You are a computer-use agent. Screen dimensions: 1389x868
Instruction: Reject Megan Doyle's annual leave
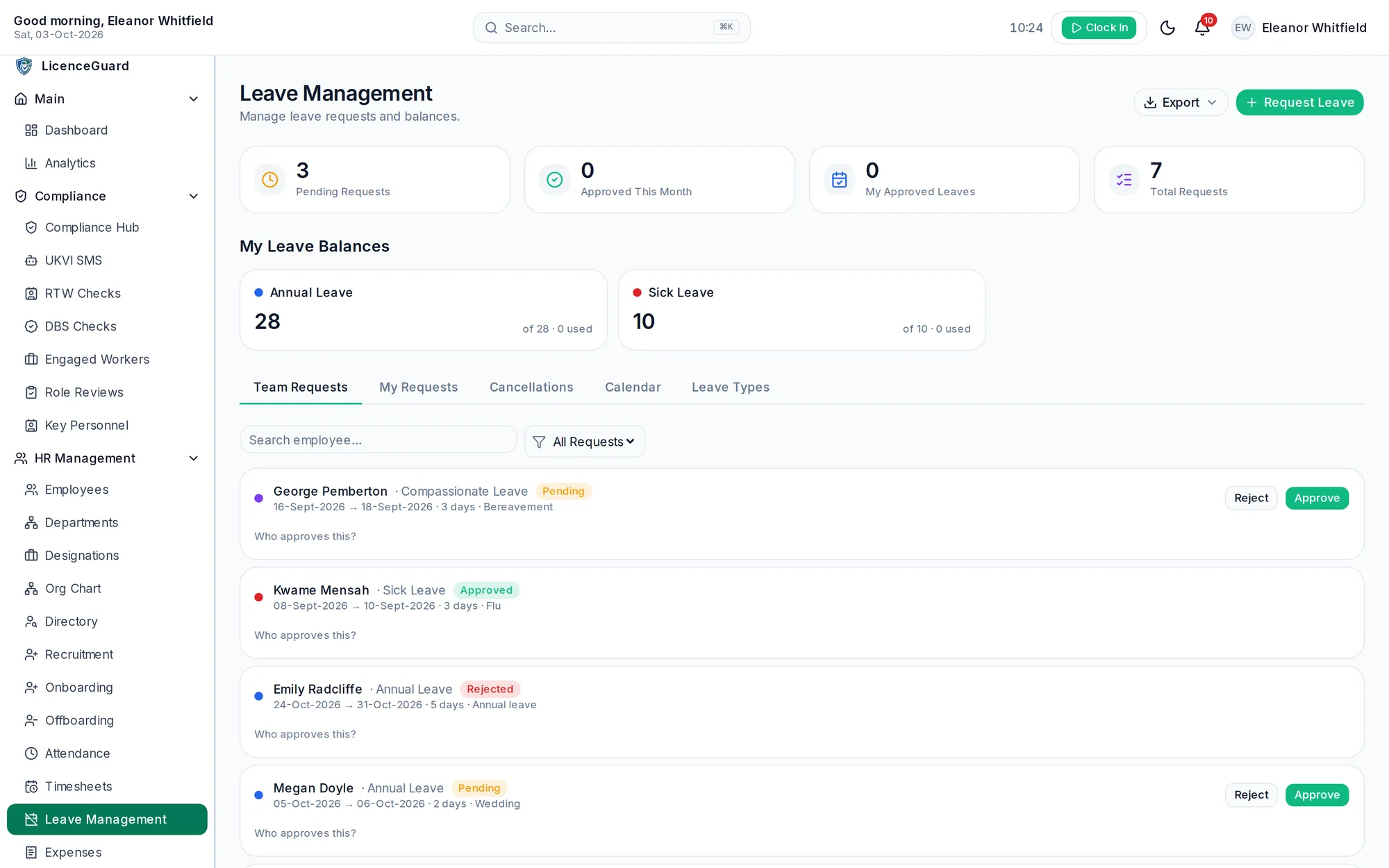click(1251, 795)
